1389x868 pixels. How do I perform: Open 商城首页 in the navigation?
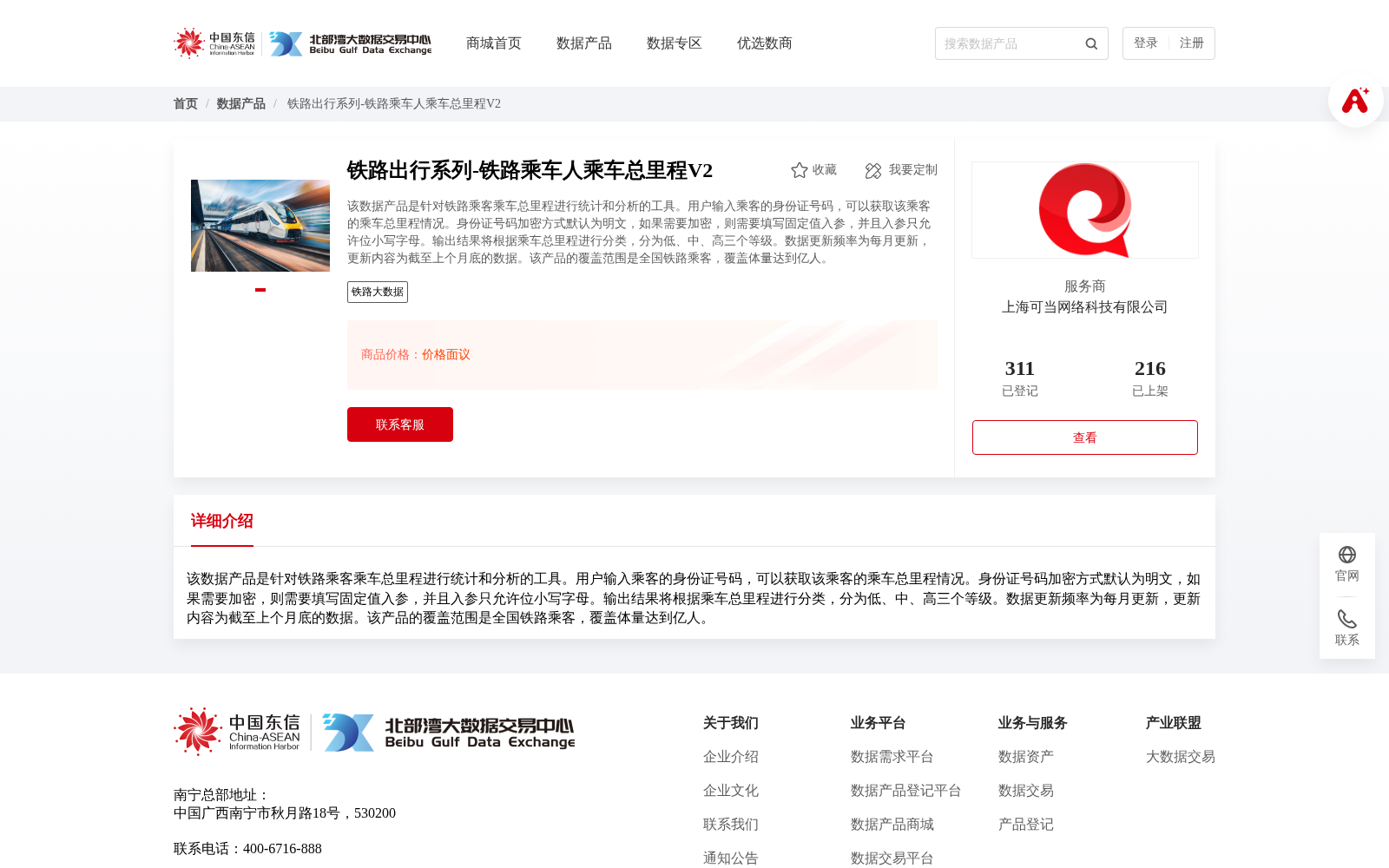494,43
